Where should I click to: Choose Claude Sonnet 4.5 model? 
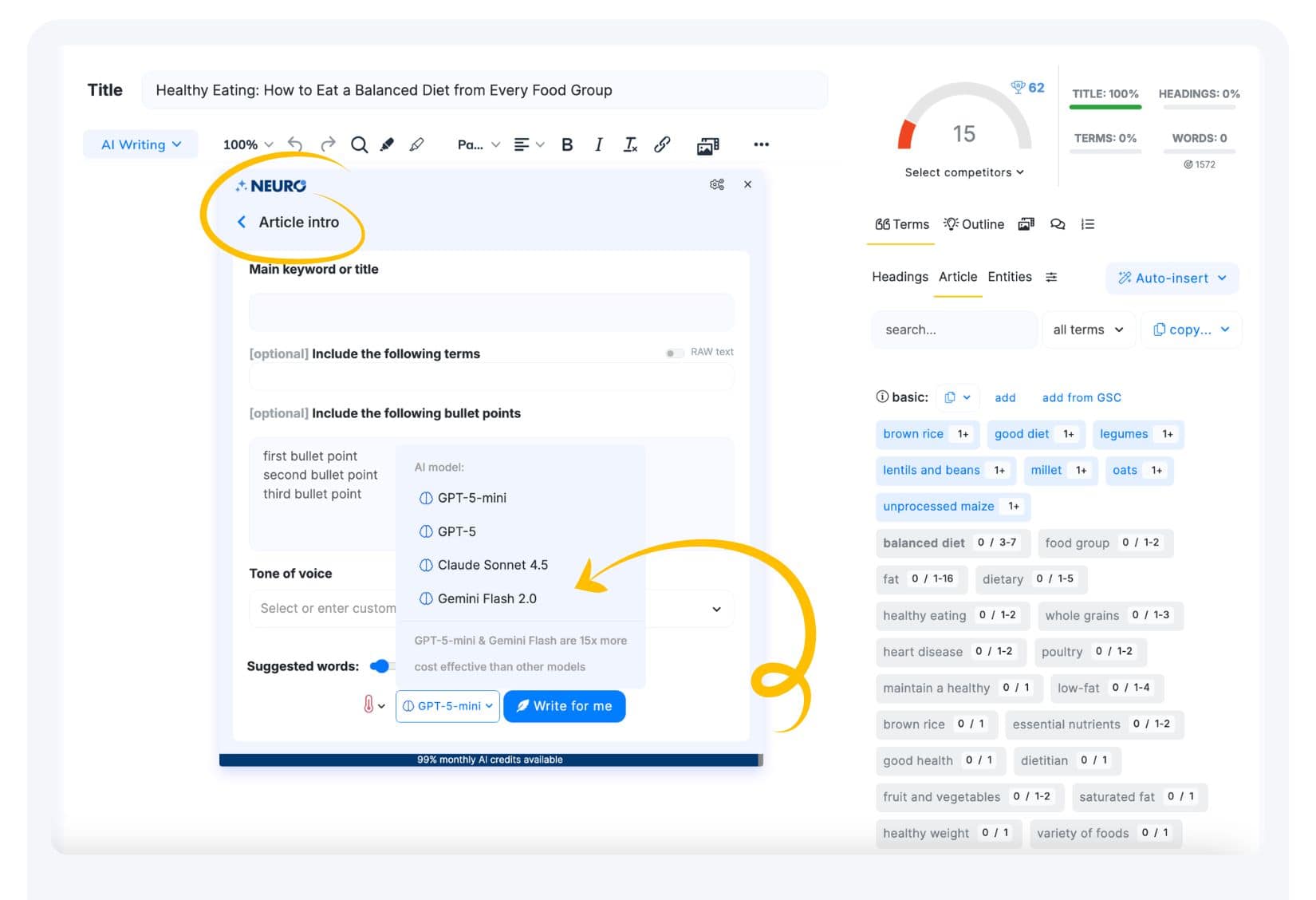click(x=483, y=565)
